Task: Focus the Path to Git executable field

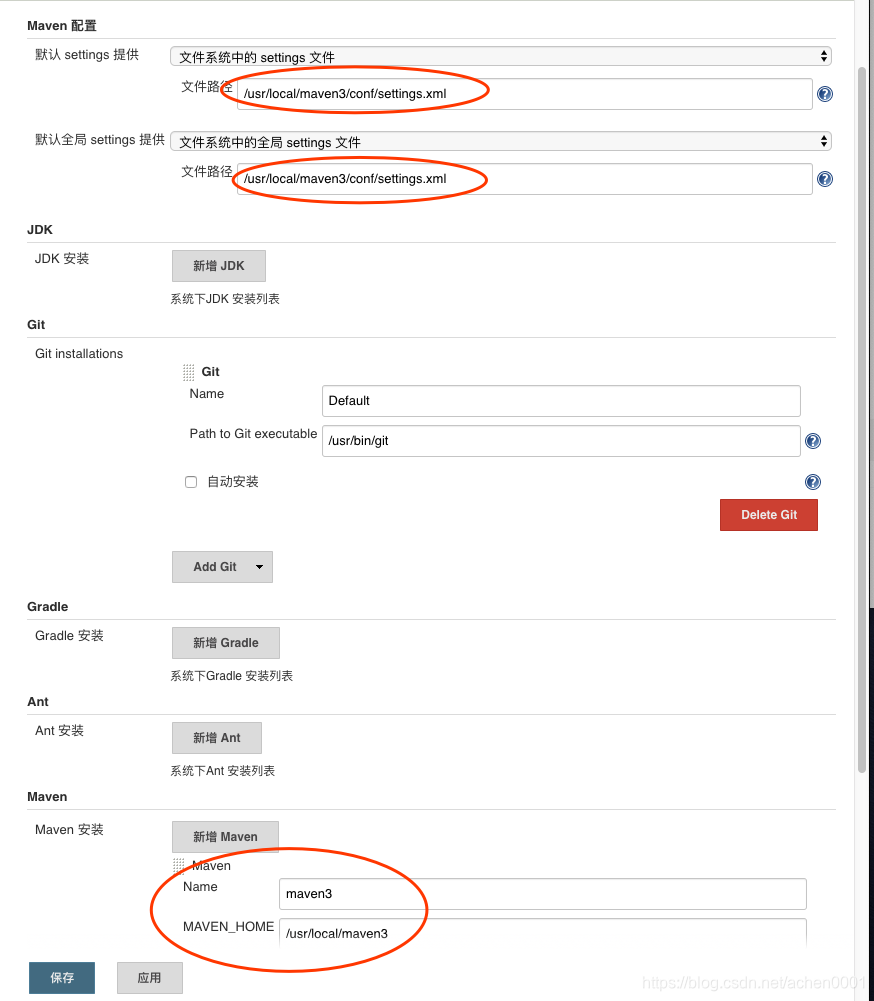Action: [x=561, y=441]
